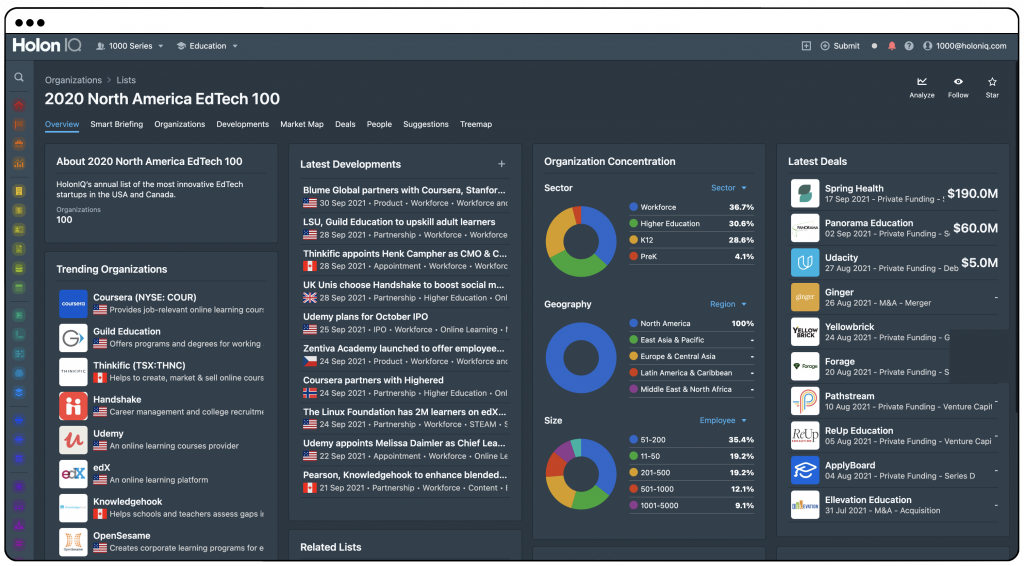Open the Region chart dropdown
This screenshot has height=566, width=1024.
tap(728, 304)
